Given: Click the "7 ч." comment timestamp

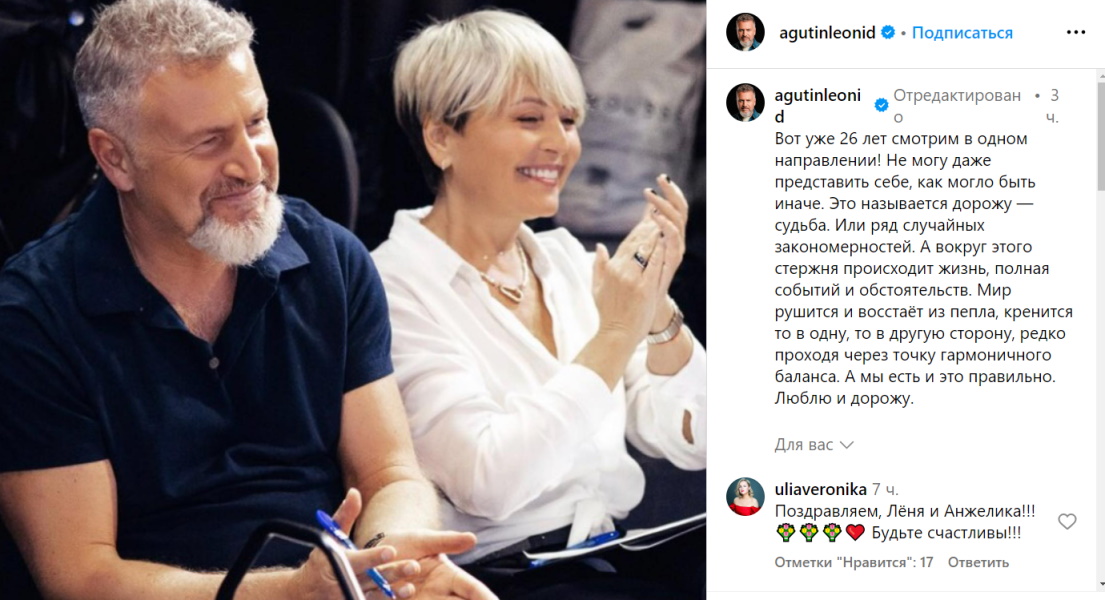Looking at the screenshot, I should coord(885,489).
